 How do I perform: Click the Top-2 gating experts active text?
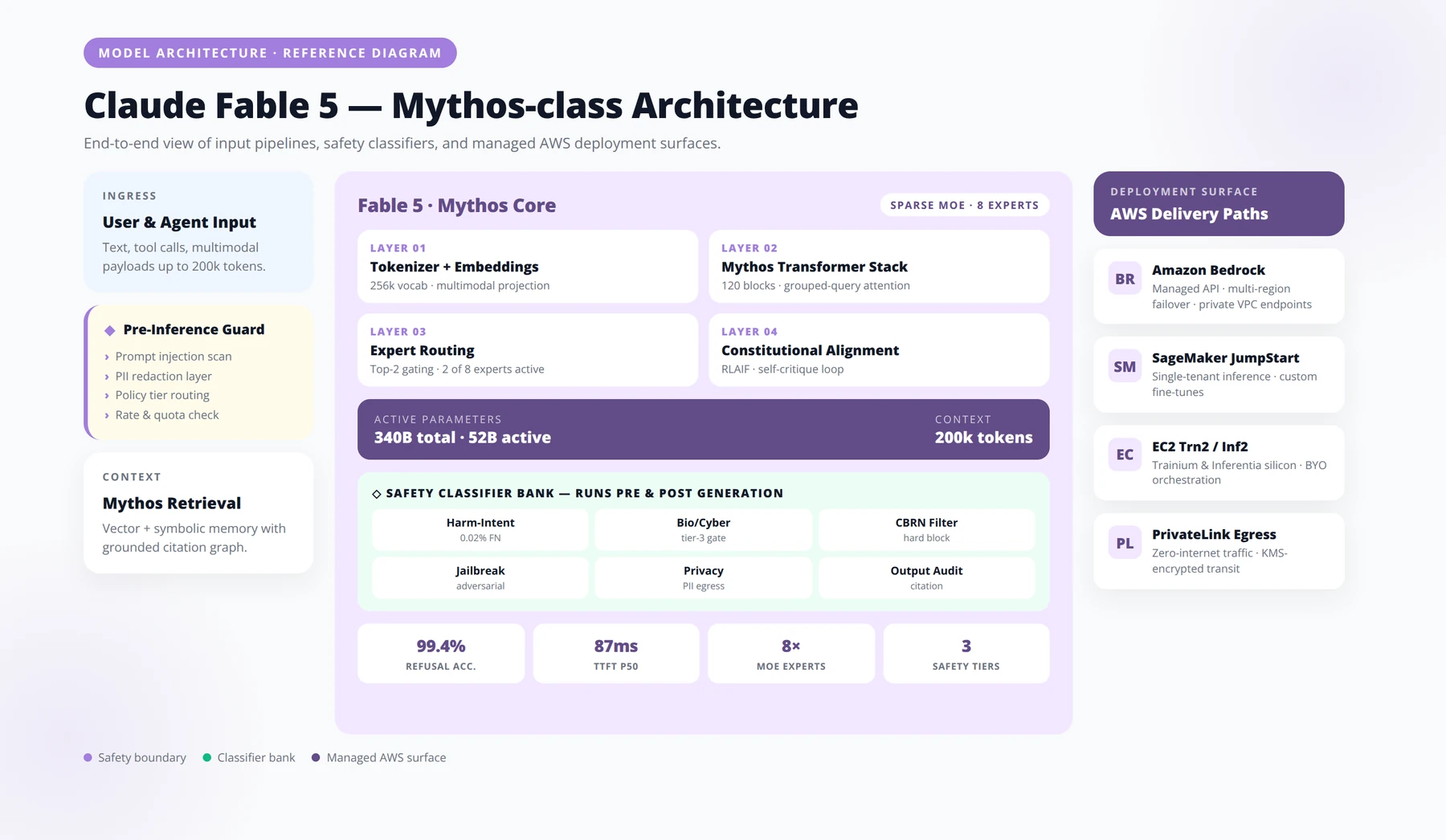457,369
